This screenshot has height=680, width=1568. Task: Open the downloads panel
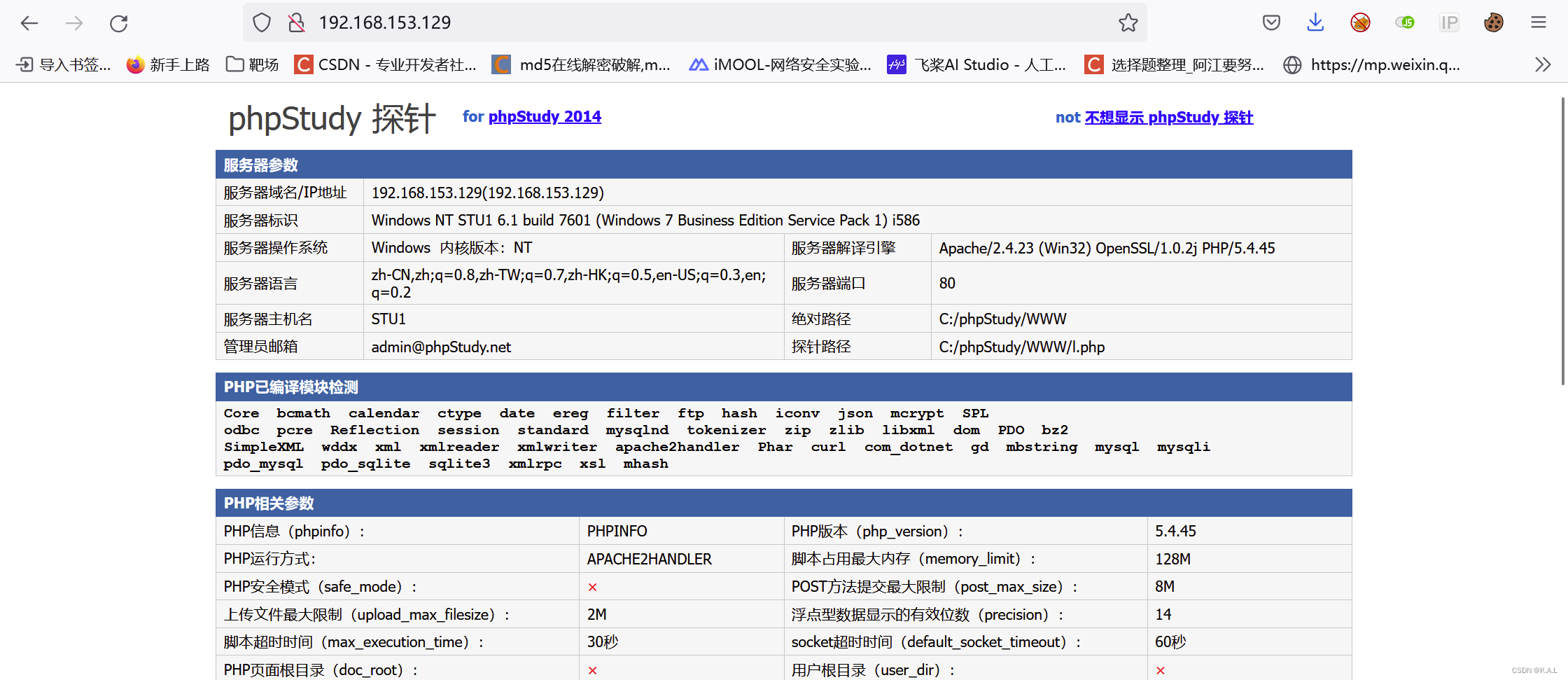point(1315,22)
